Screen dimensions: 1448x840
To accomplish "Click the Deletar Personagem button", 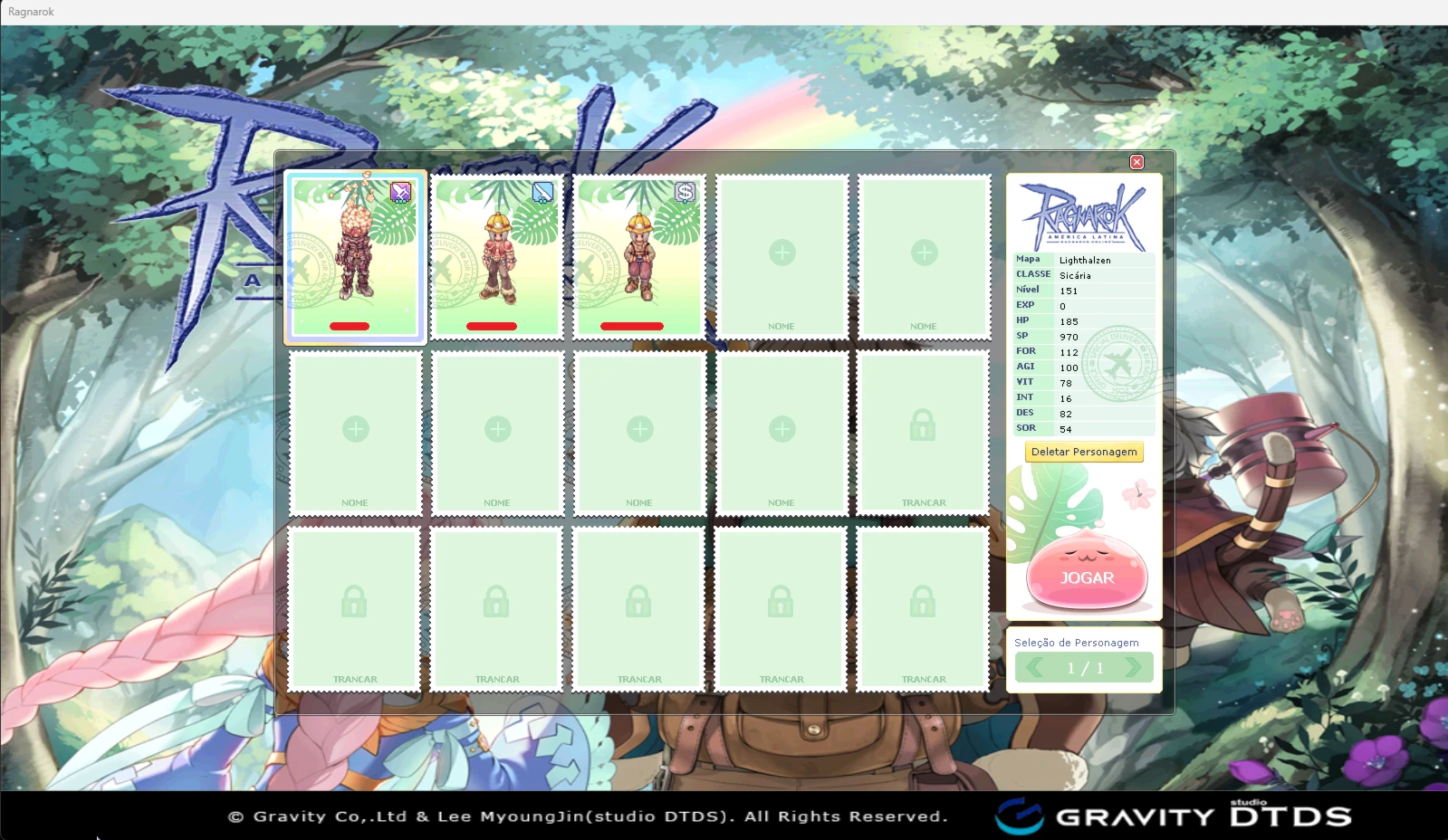I will pos(1084,452).
